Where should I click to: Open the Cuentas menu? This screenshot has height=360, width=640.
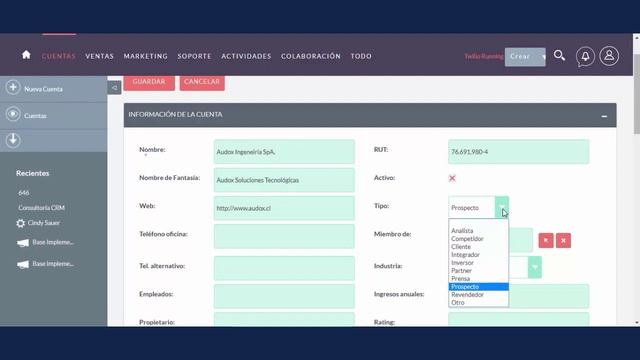[x=59, y=56]
